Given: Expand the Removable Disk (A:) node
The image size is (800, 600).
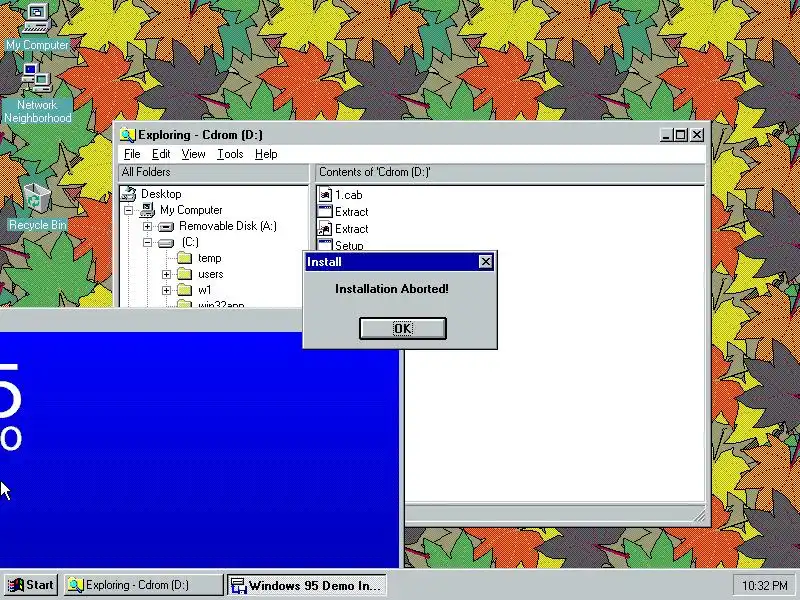Looking at the screenshot, I should coord(147,226).
